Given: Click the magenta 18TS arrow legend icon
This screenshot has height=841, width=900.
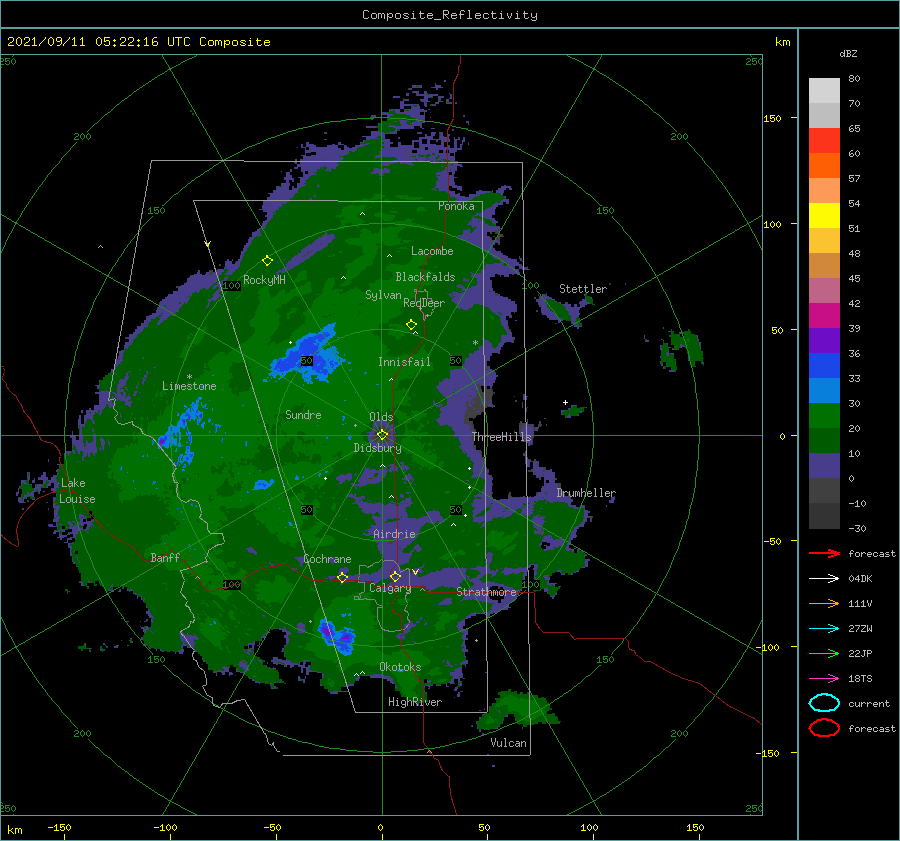Looking at the screenshot, I should coord(824,679).
